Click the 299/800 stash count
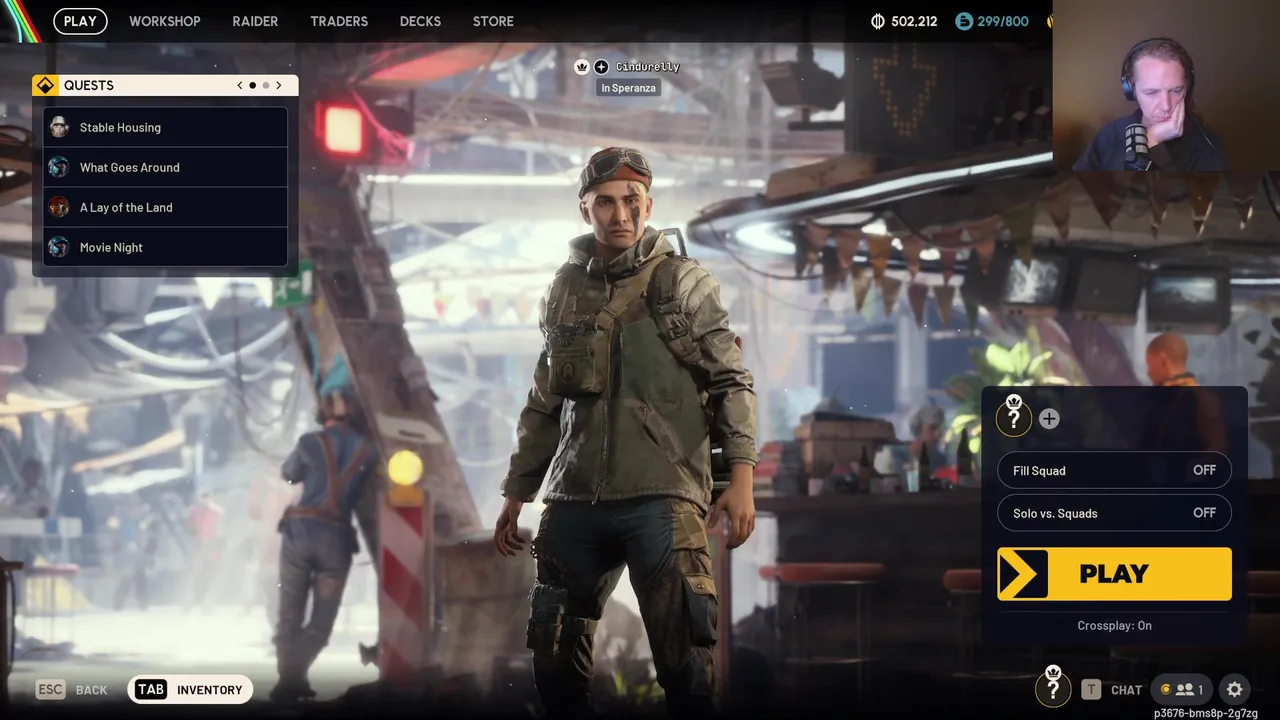This screenshot has height=720, width=1280. 1003,21
